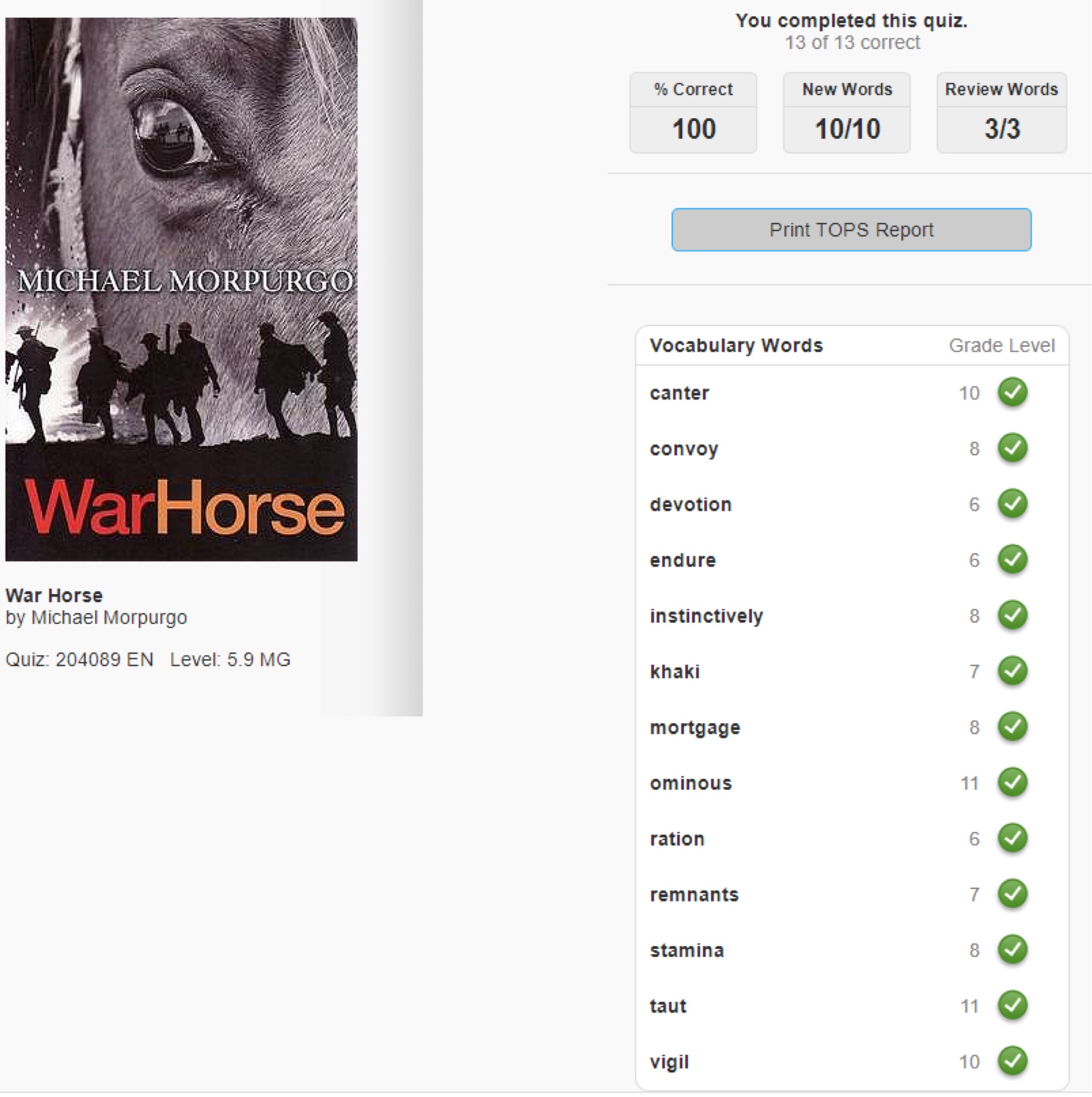
Task: Click grade level 10 for canter
Action: click(x=970, y=393)
